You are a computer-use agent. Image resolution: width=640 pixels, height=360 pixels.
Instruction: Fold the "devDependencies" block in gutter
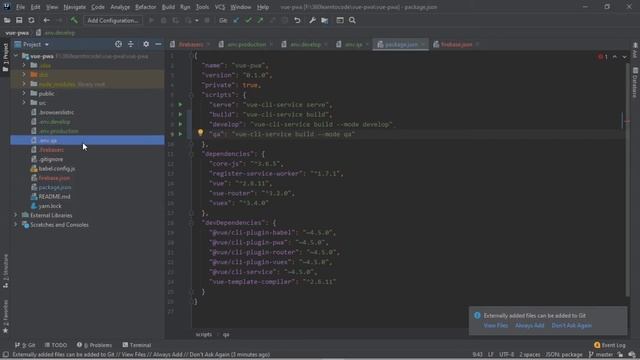click(191, 223)
